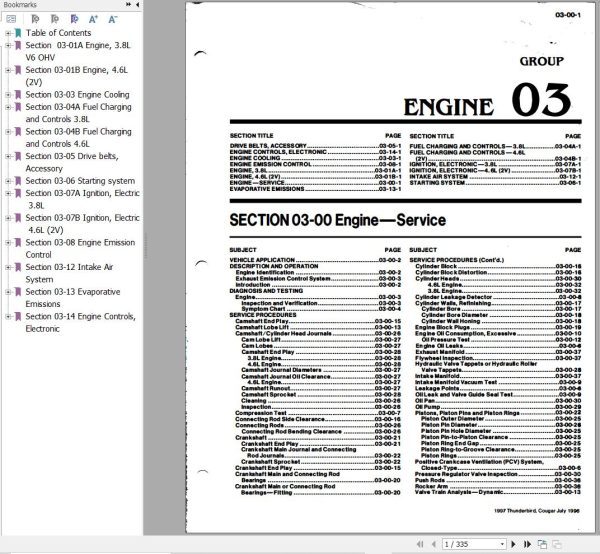The height and width of the screenshot is (554, 600).
Task: Jump to the last page
Action: (527, 544)
